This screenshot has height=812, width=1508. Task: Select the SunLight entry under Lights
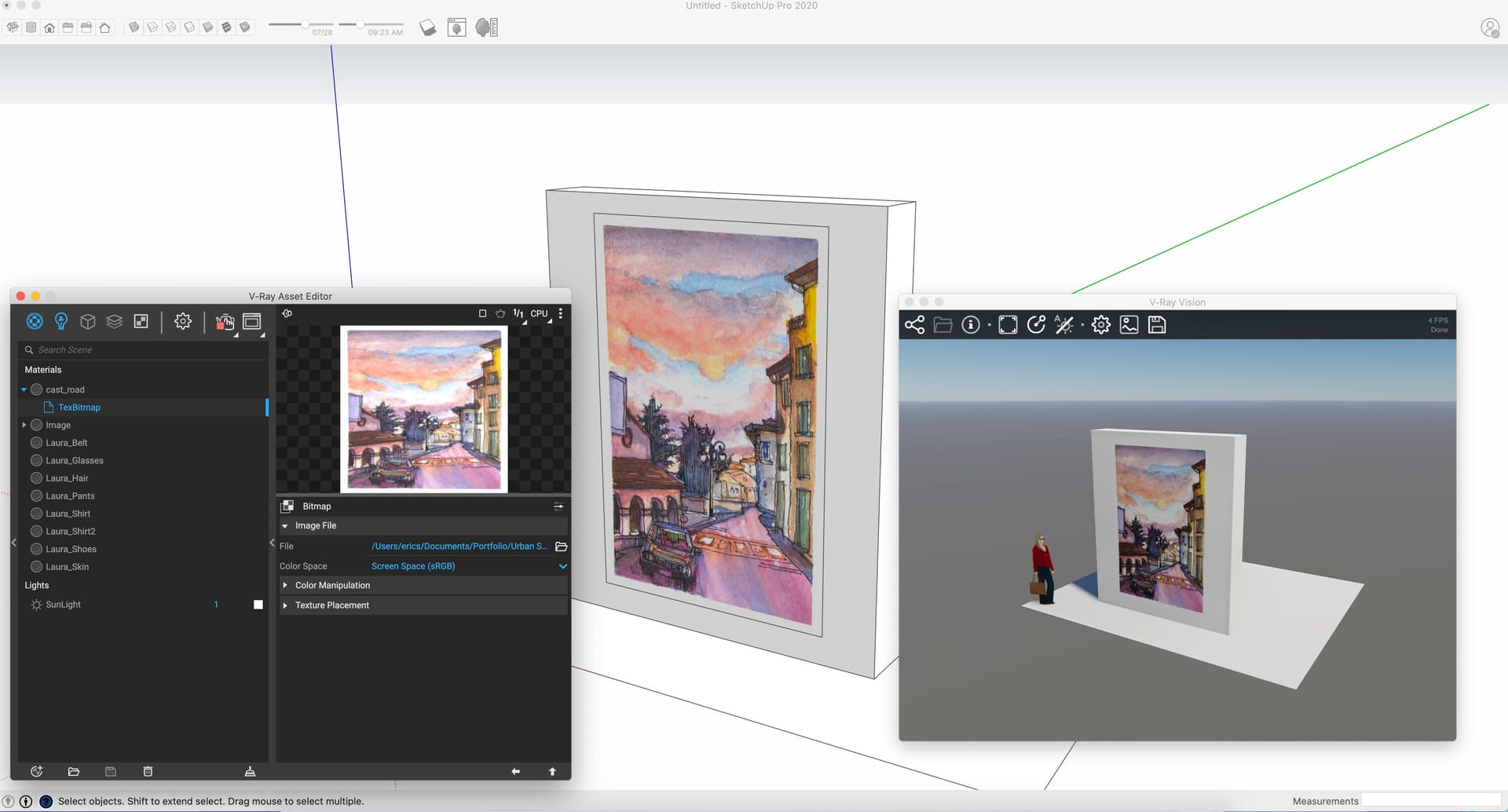(x=63, y=605)
